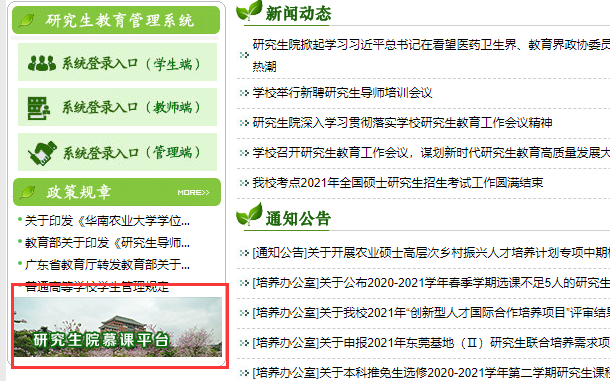Viewport: 610px width, 381px height.
Task: Click the three-people student login icon
Action: pyautogui.click(x=42, y=63)
